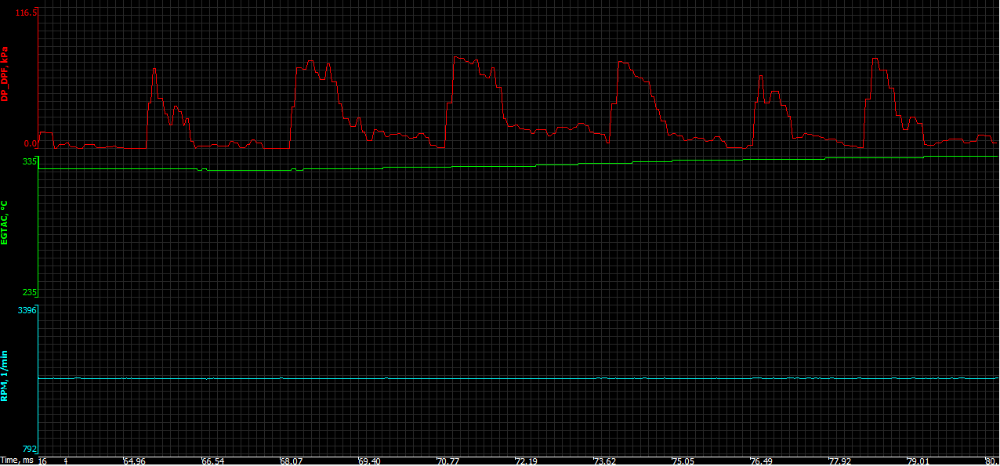Select the 235 lower limit on EGTAC axis
This screenshot has width=1000, height=466.
click(x=29, y=292)
